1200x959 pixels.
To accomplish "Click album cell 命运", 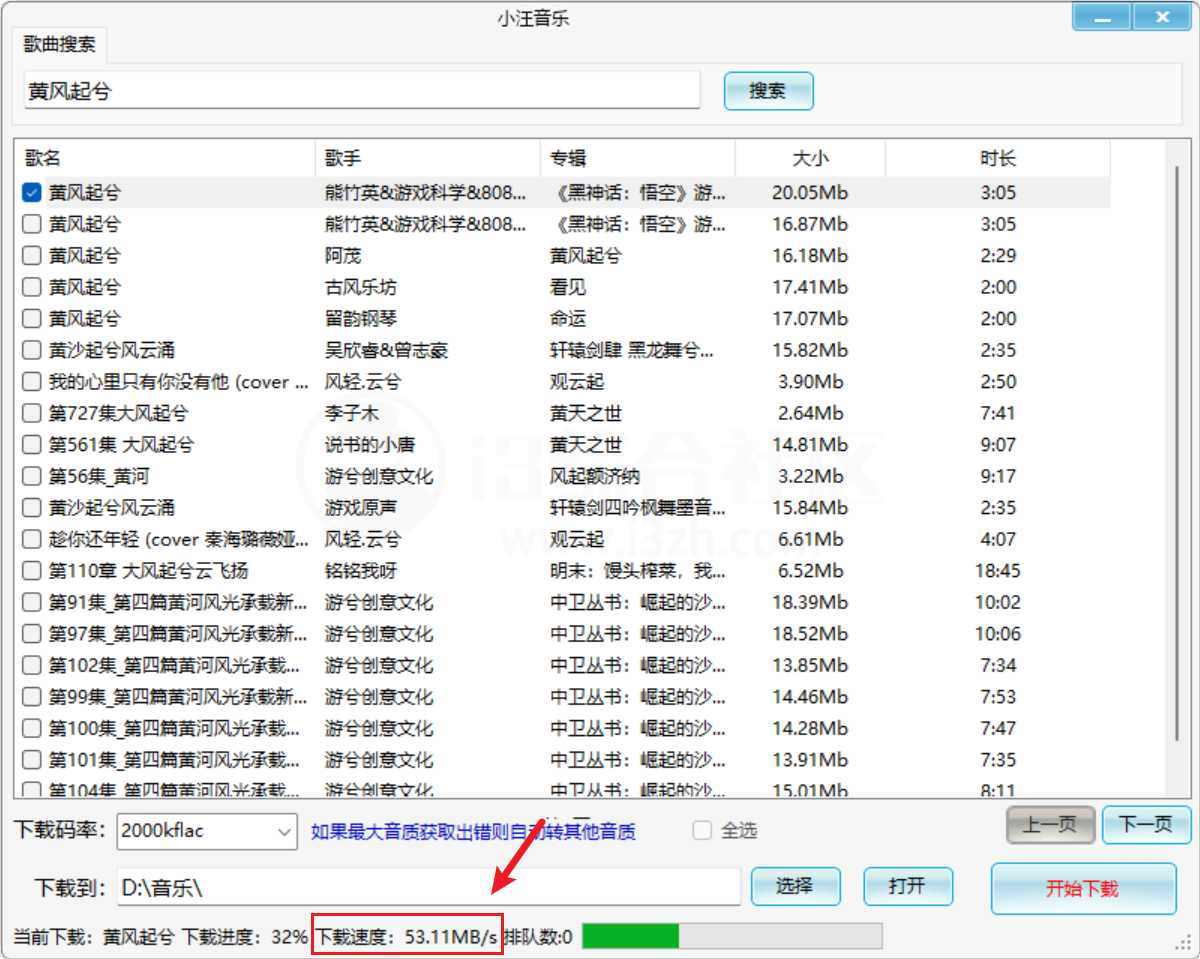I will (568, 319).
